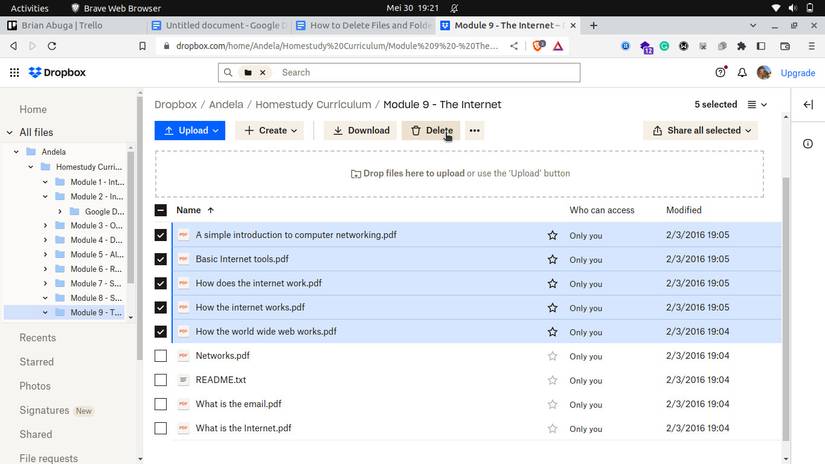This screenshot has height=464, width=825.
Task: Open the more actions ellipsis button
Action: click(x=475, y=130)
